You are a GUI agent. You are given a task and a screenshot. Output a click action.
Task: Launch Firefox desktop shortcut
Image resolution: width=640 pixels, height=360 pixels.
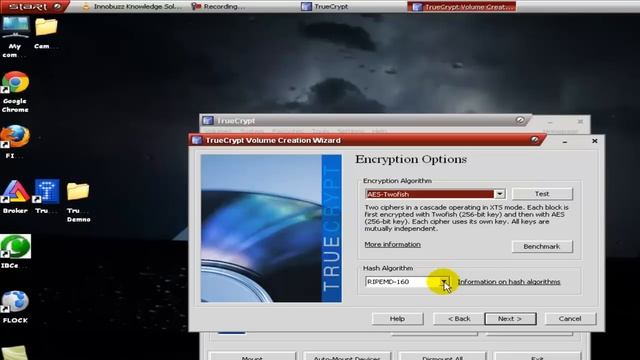(x=15, y=142)
